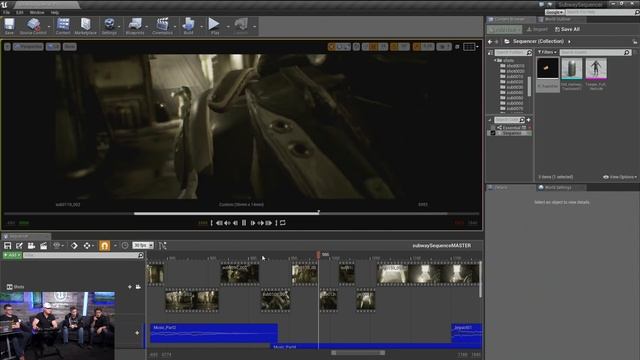640x360 pixels.
Task: Click the Render Movie clapper icon in Sequencer
Action: pos(43,245)
